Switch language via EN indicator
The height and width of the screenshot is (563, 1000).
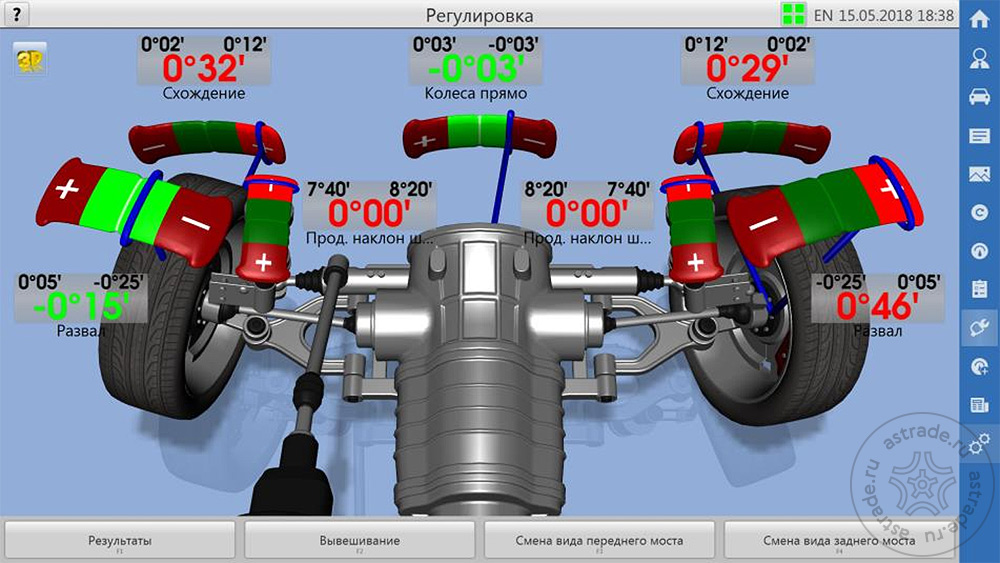(823, 15)
